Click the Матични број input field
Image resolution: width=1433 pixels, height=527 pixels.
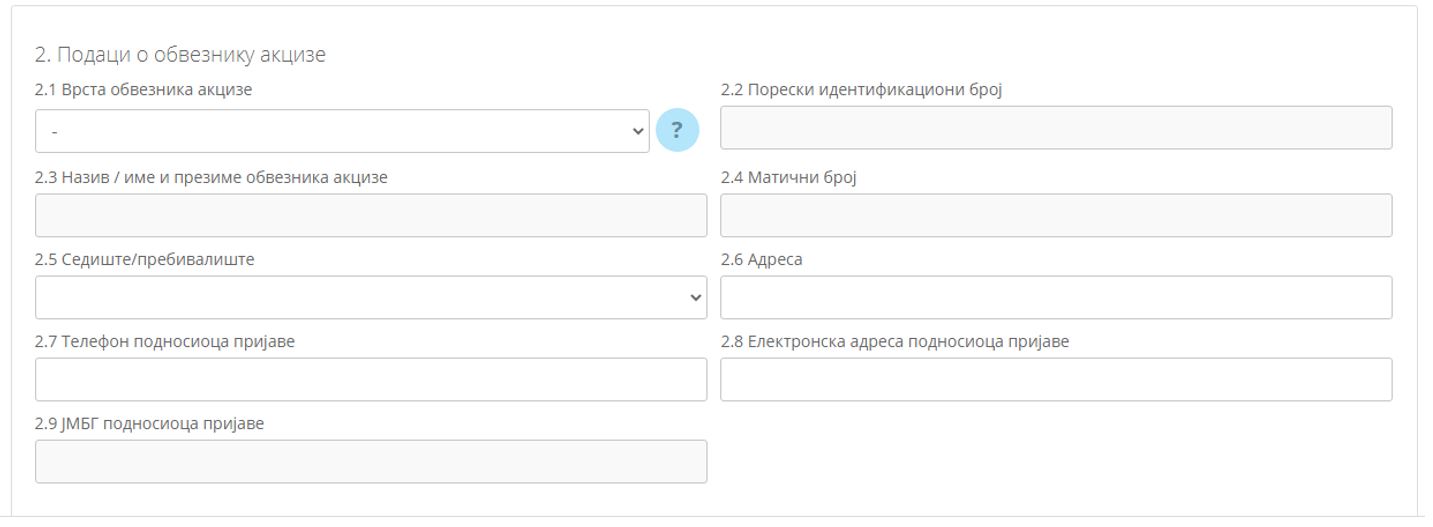pyautogui.click(x=1055, y=215)
